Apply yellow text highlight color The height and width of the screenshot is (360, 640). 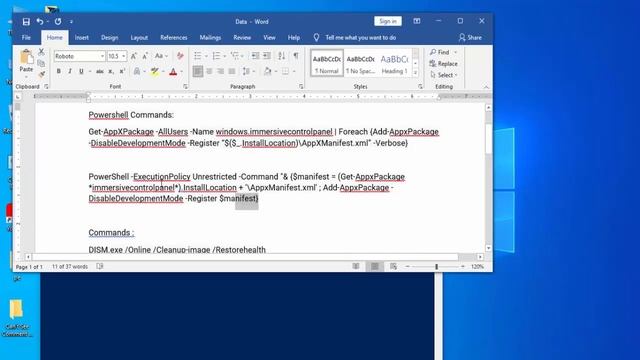pos(155,72)
